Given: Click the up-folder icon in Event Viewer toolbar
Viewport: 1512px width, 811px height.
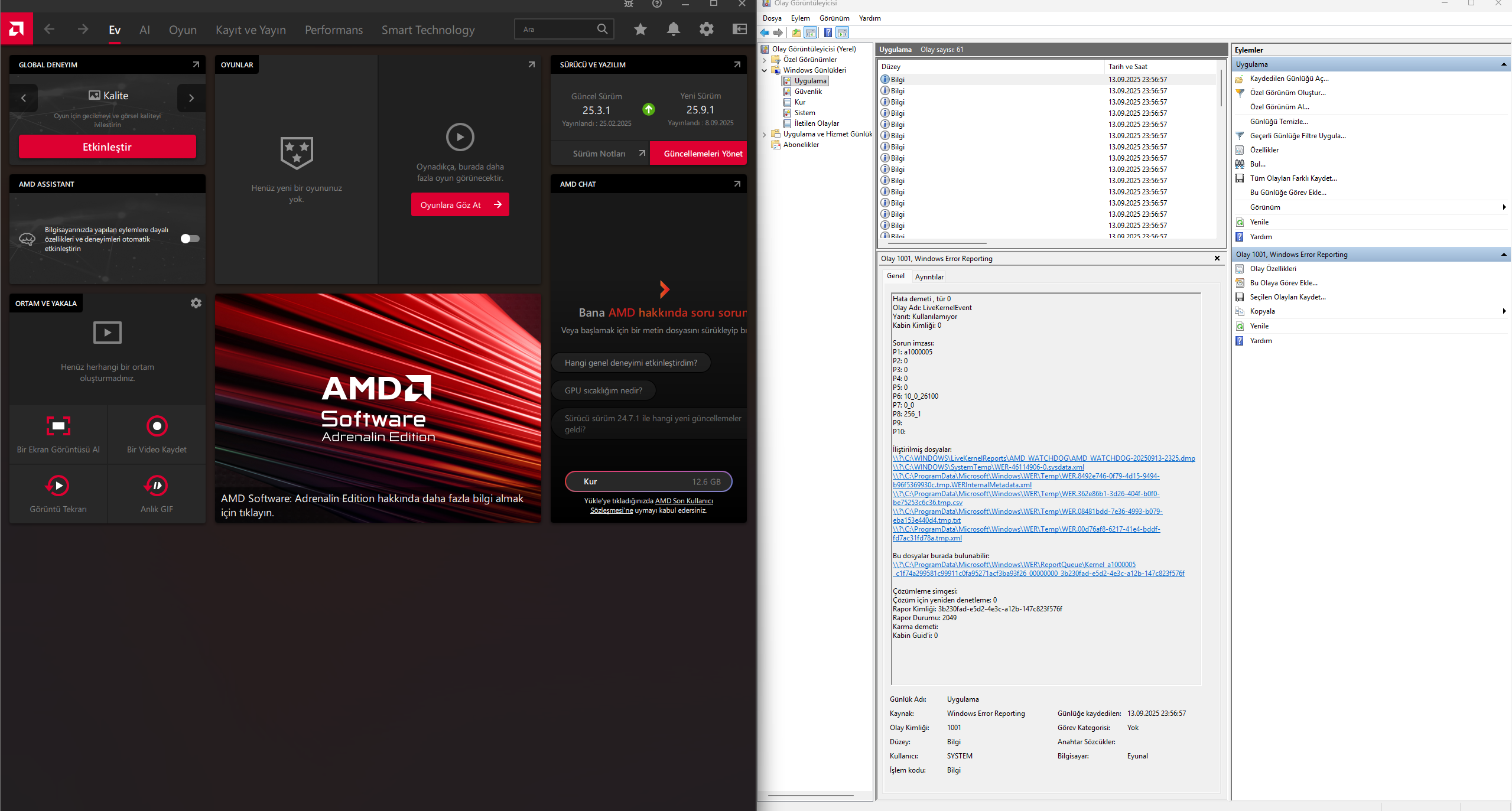Looking at the screenshot, I should pyautogui.click(x=796, y=33).
